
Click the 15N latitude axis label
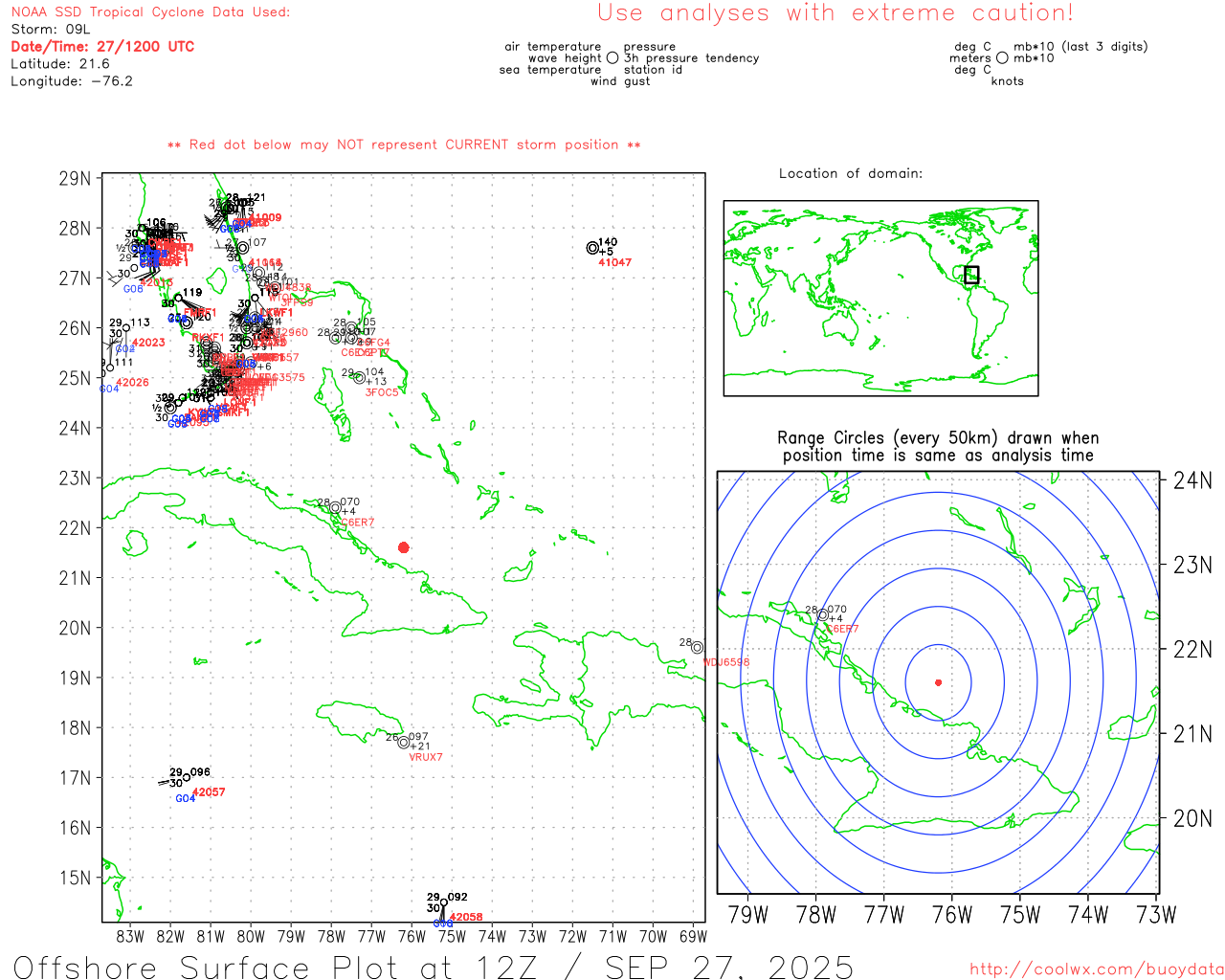(75, 878)
